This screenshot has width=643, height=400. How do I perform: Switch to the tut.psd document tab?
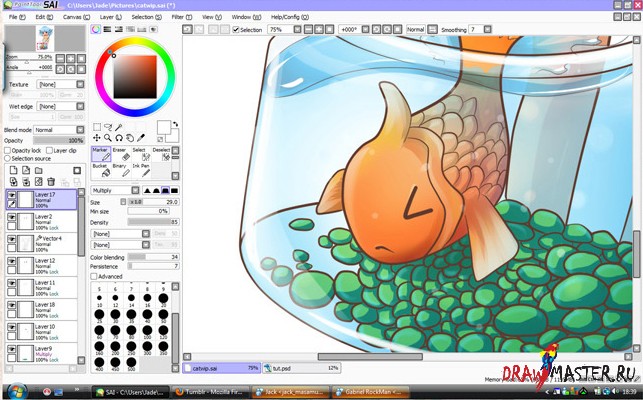(301, 368)
